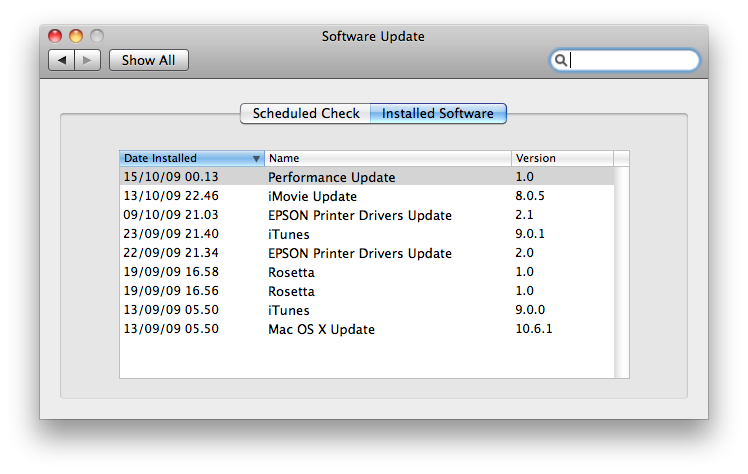The image size is (748, 474).
Task: Go forward with the right arrow button
Action: (87, 60)
